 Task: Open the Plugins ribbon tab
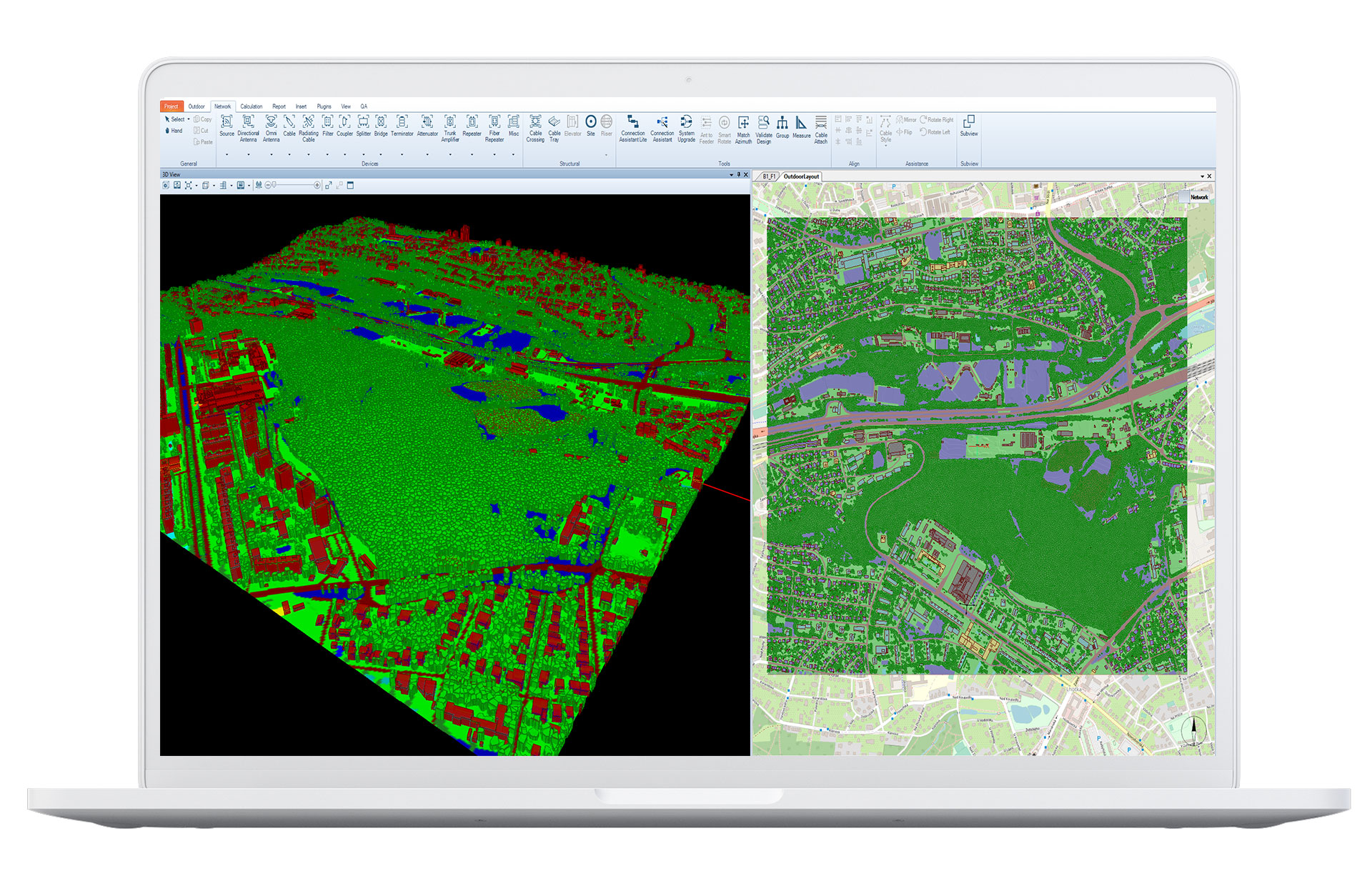pos(324,106)
